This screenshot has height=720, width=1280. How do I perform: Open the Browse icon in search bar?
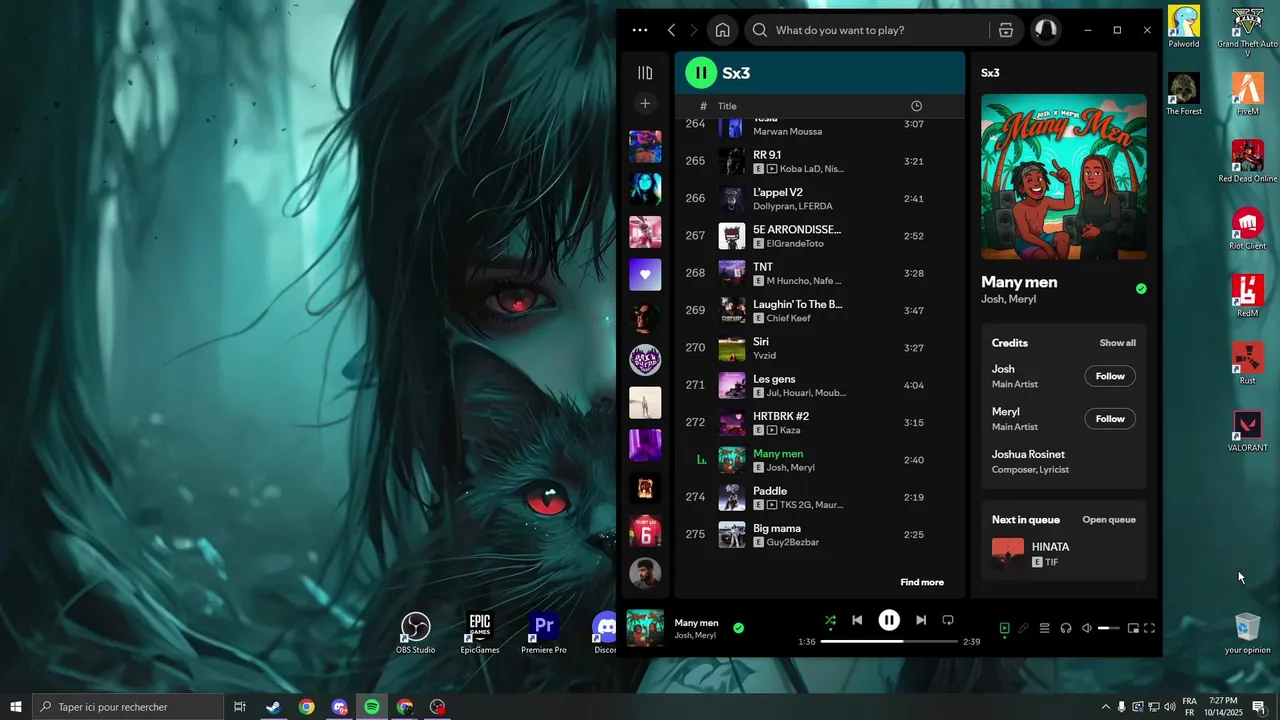[1006, 30]
